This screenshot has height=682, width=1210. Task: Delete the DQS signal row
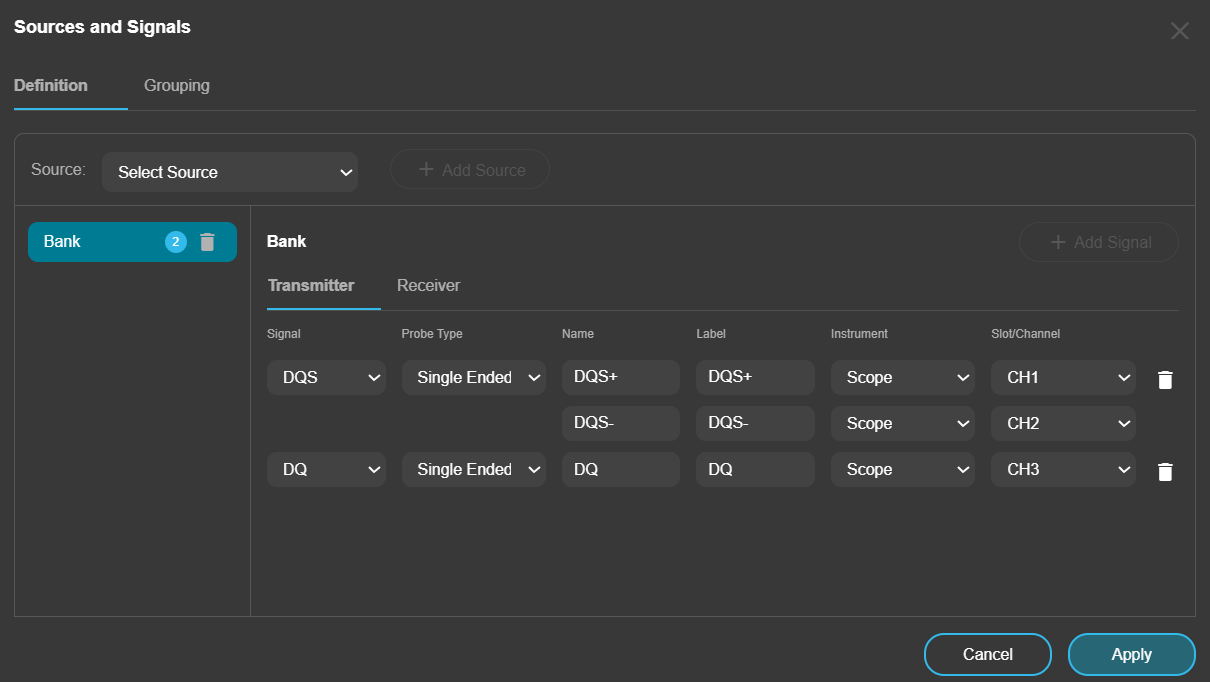(1164, 379)
